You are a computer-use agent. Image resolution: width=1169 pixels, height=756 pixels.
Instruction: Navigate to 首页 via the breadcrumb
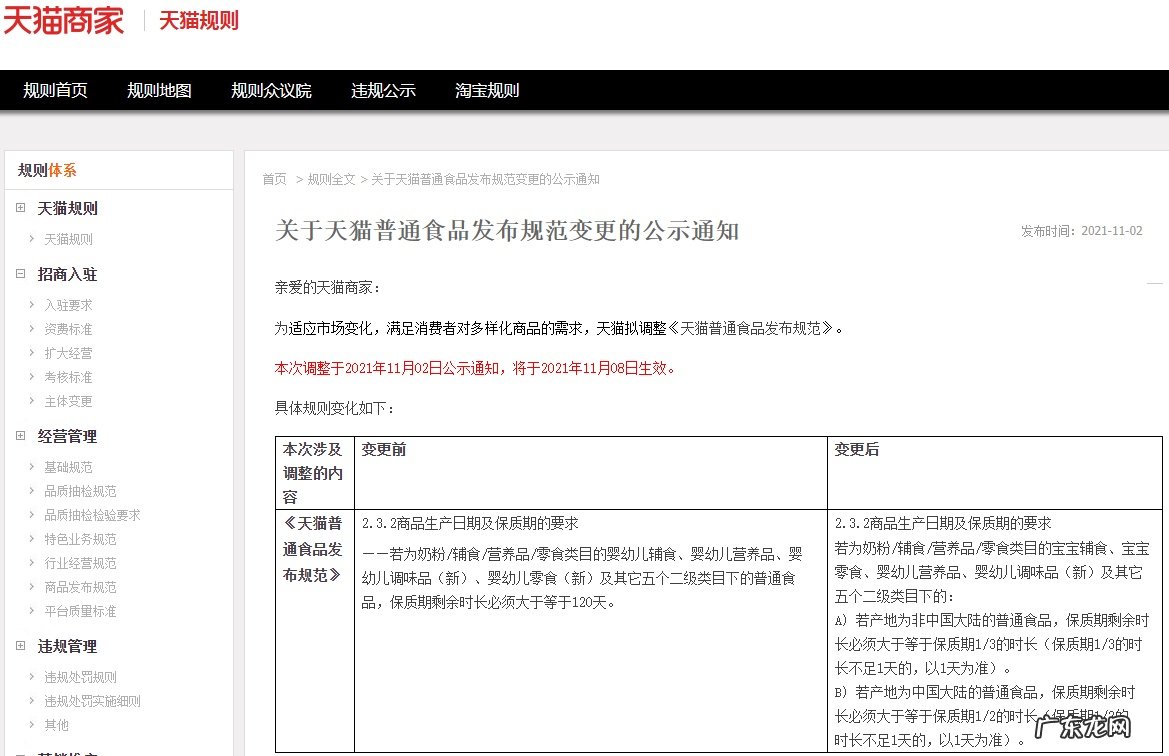pos(273,180)
